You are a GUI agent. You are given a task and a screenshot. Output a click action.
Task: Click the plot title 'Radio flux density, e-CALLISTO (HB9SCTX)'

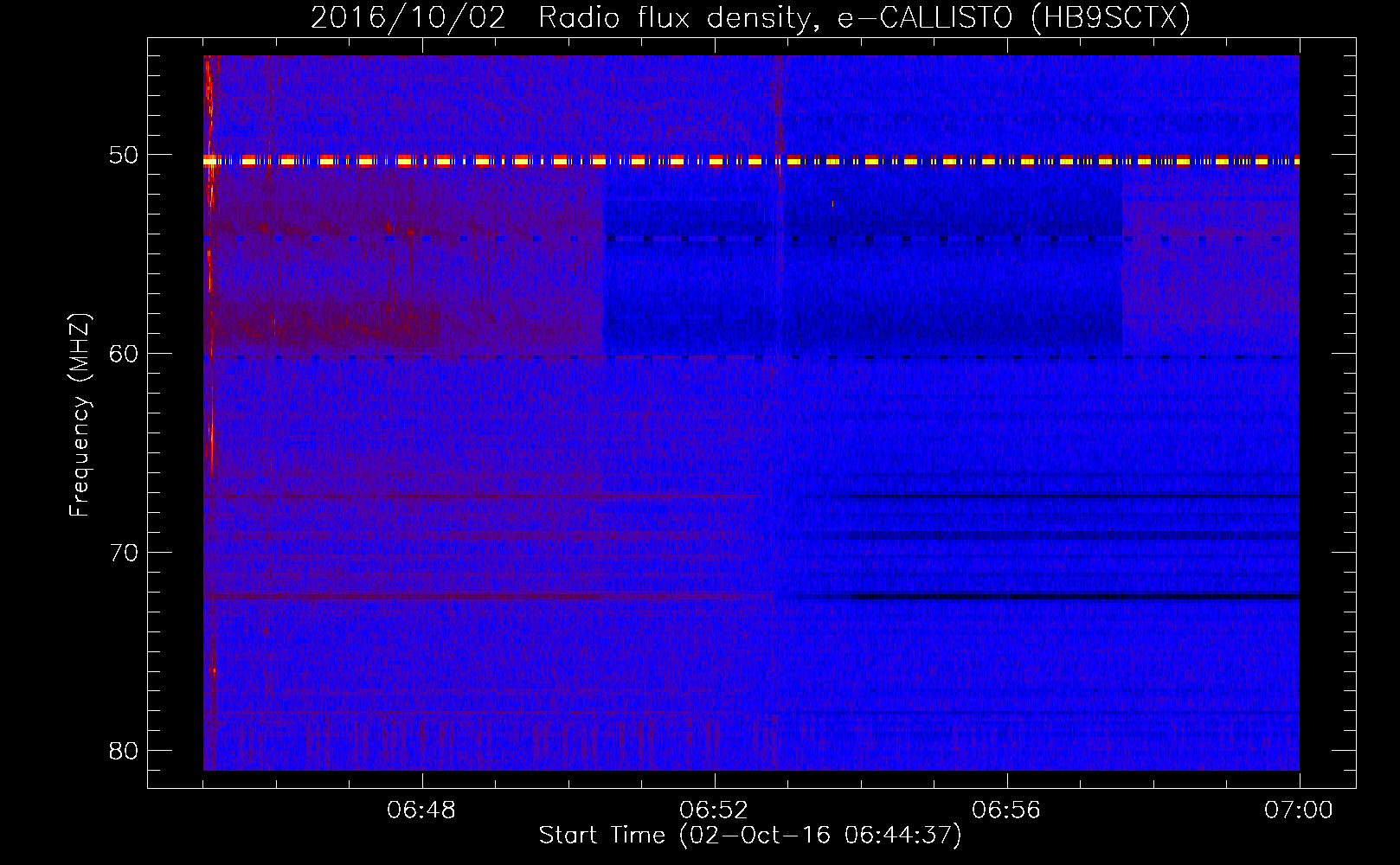pos(864,18)
